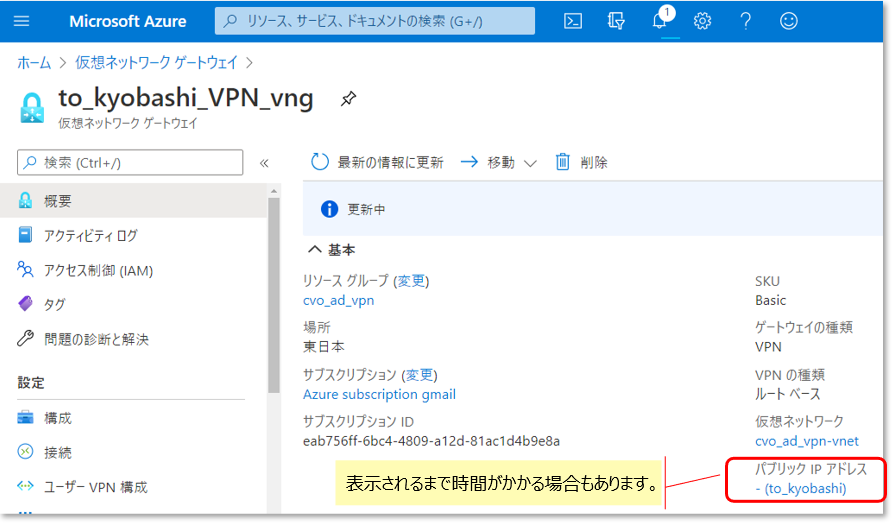This screenshot has height=526, width=894.
Task: Click the 削除 trash icon
Action: [562, 162]
